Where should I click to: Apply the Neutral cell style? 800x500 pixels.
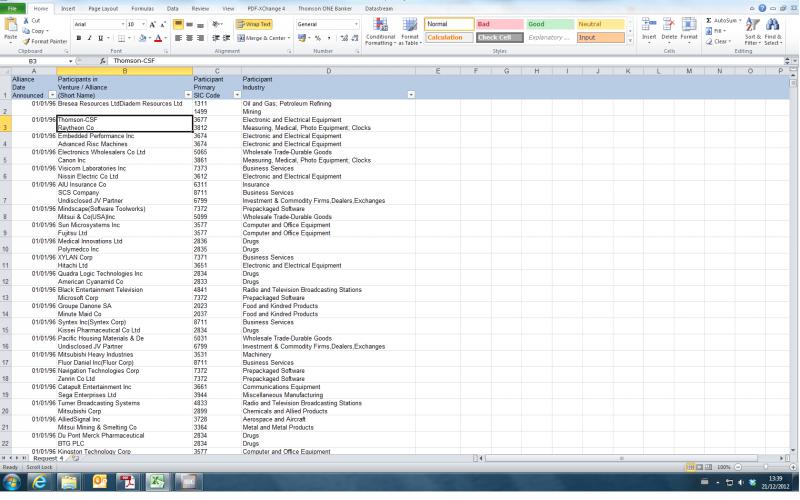tap(601, 24)
